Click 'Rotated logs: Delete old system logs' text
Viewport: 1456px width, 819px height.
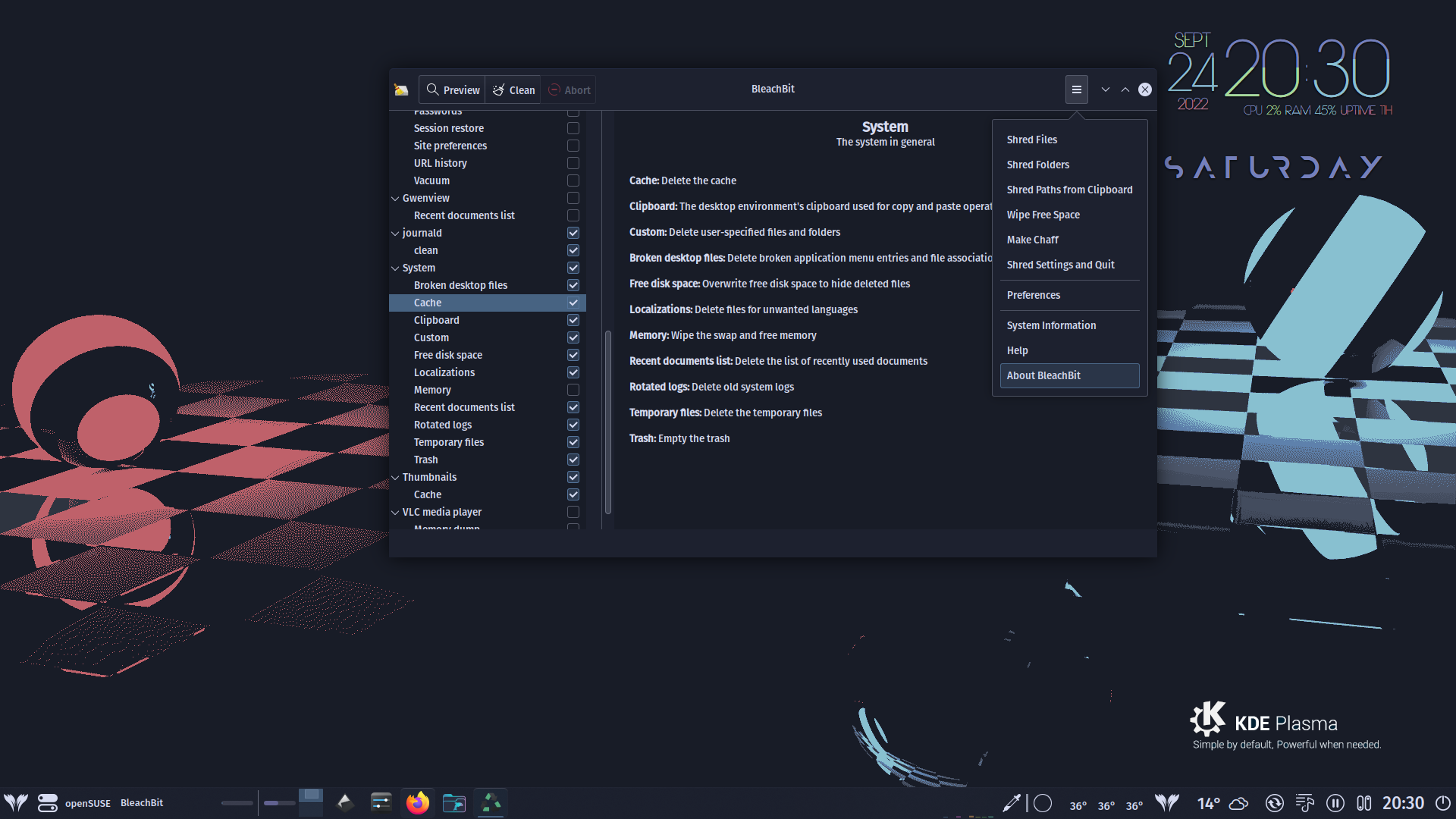711,387
